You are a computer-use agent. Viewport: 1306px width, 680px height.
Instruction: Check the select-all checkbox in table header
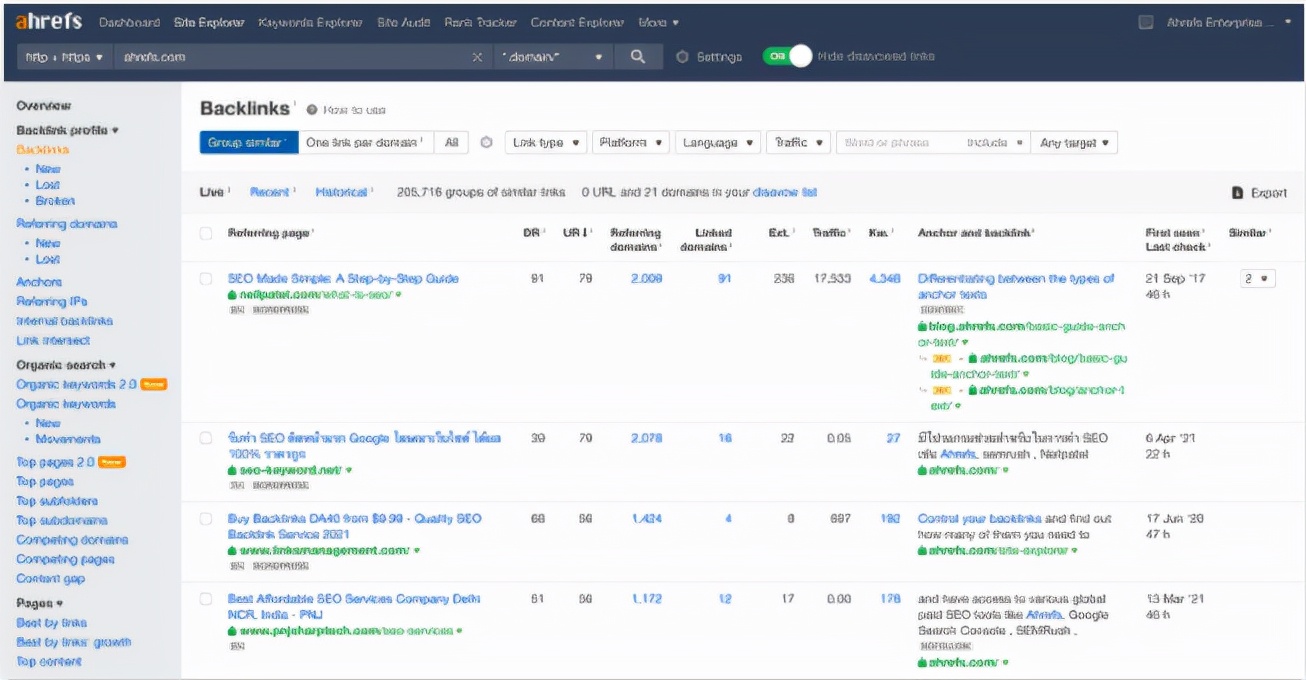[x=206, y=233]
